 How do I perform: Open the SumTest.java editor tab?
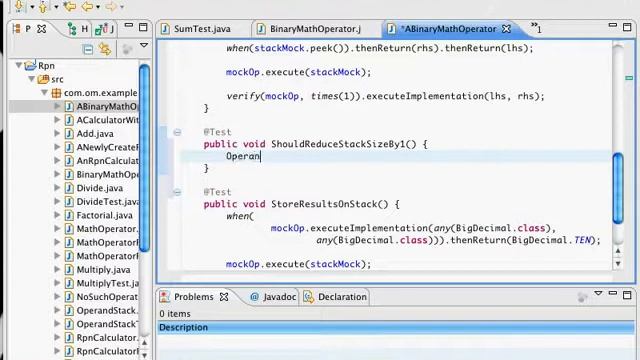point(202,29)
